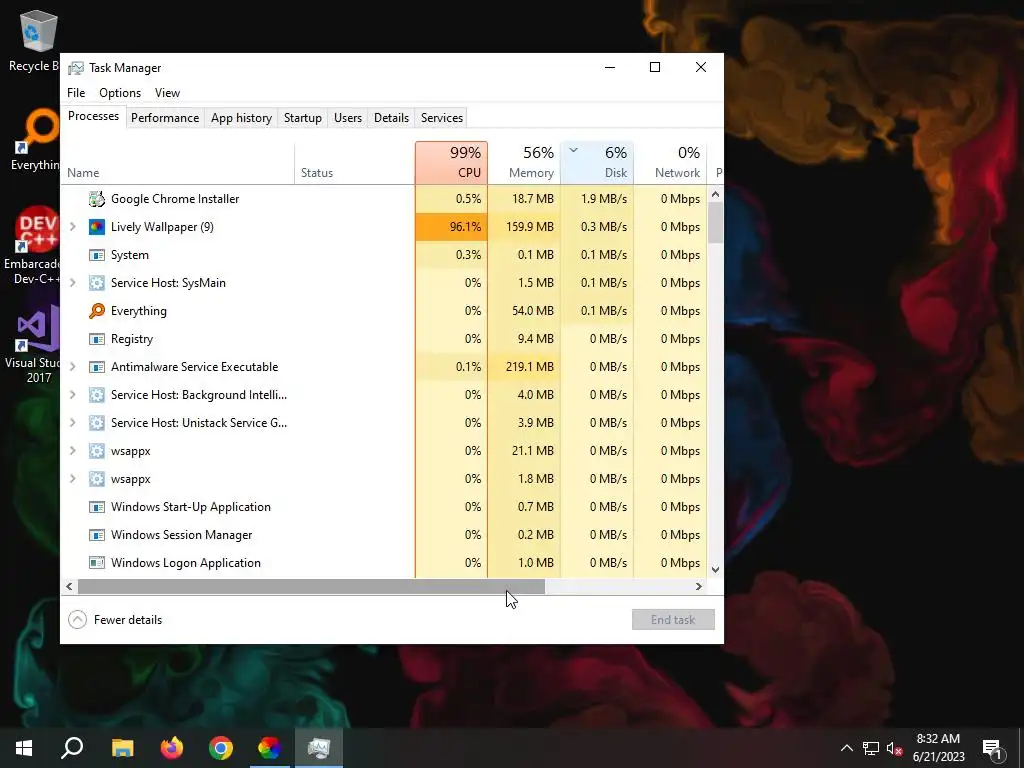Switch to the Users tab
The width and height of the screenshot is (1024, 768).
347,118
